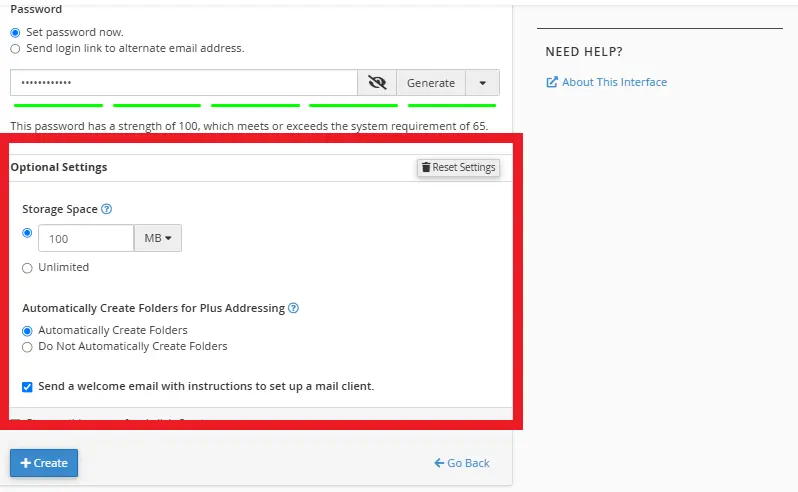Click the Plus Addressing help icon
Screen dimensions: 798x492
pos(293,308)
